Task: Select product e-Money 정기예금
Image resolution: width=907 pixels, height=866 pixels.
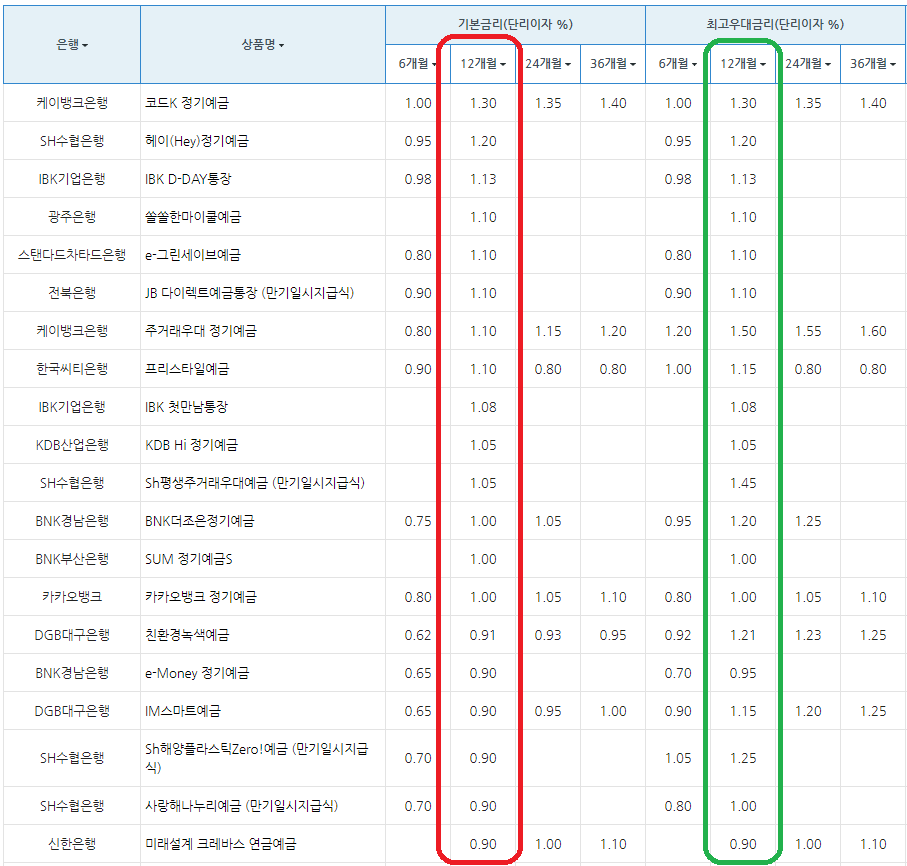Action: point(197,673)
